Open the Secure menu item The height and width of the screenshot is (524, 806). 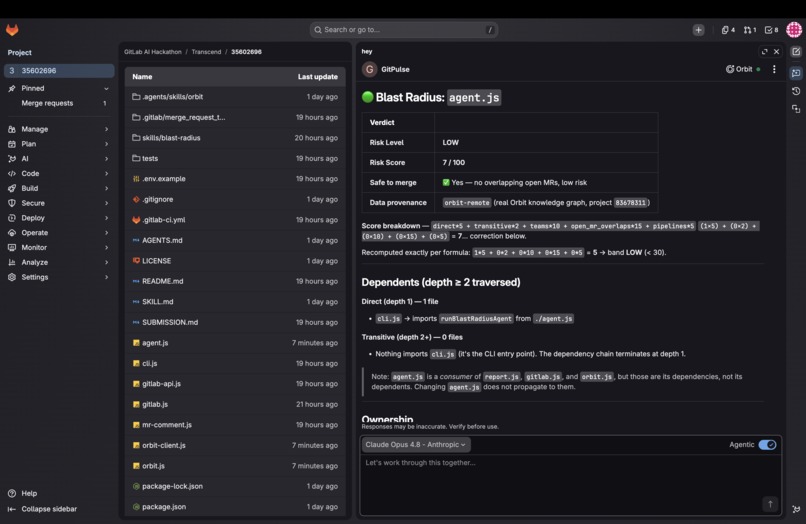[59, 203]
